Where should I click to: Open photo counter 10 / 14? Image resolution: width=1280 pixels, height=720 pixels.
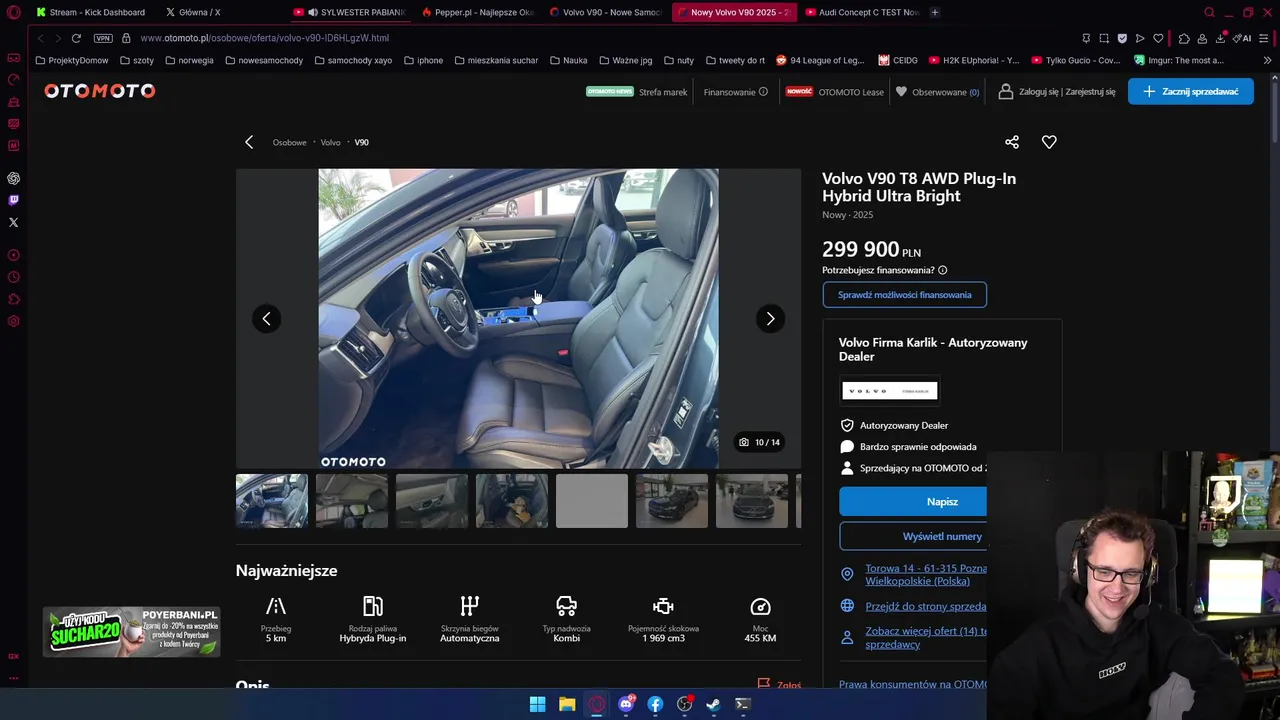759,442
